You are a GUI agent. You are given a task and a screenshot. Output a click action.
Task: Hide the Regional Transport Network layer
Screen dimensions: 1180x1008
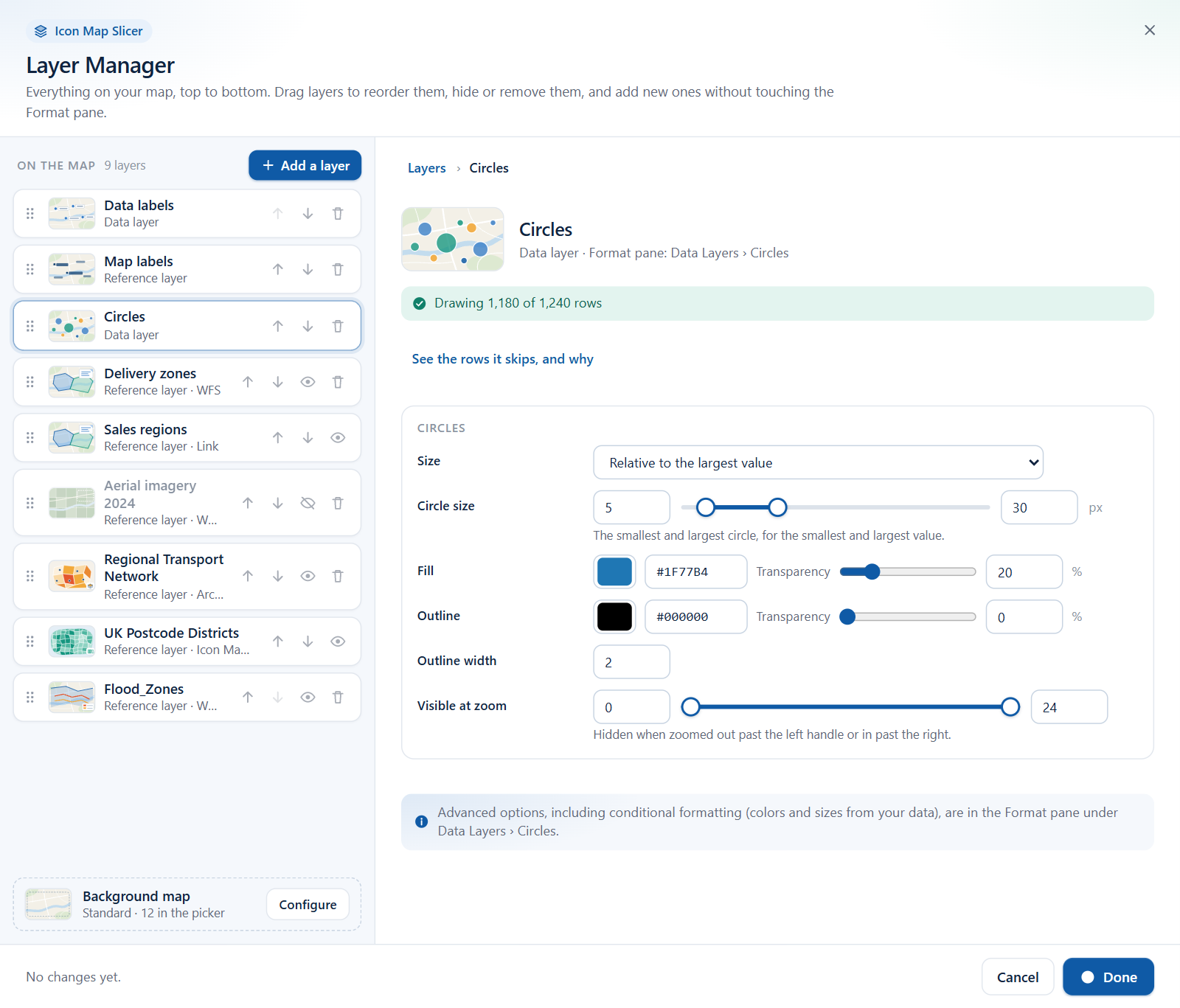tap(308, 577)
